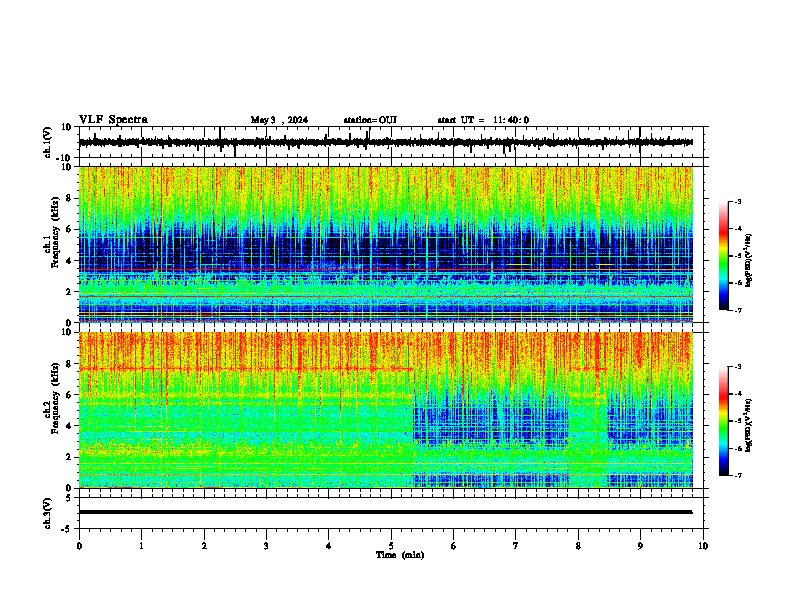Click the time axis tick label "4"
This screenshot has height=612, width=792.
[329, 546]
